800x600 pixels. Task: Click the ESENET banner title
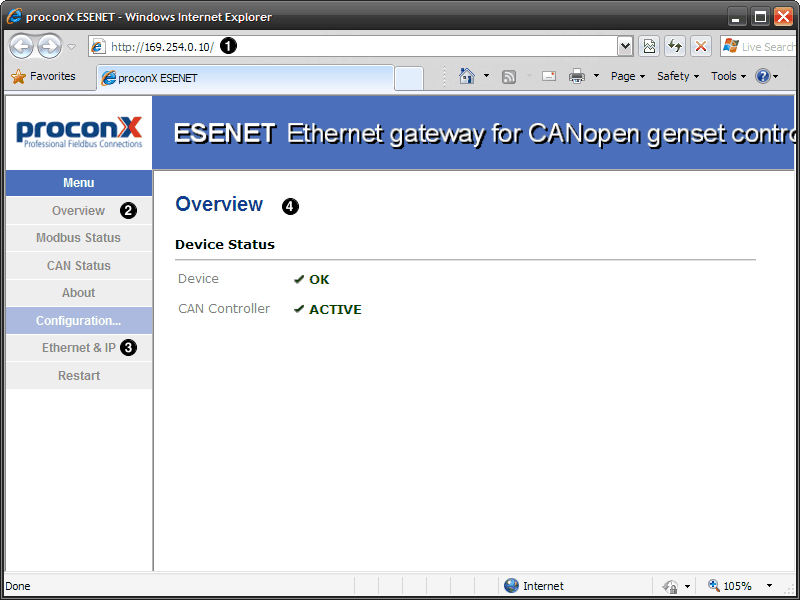pyautogui.click(x=225, y=134)
